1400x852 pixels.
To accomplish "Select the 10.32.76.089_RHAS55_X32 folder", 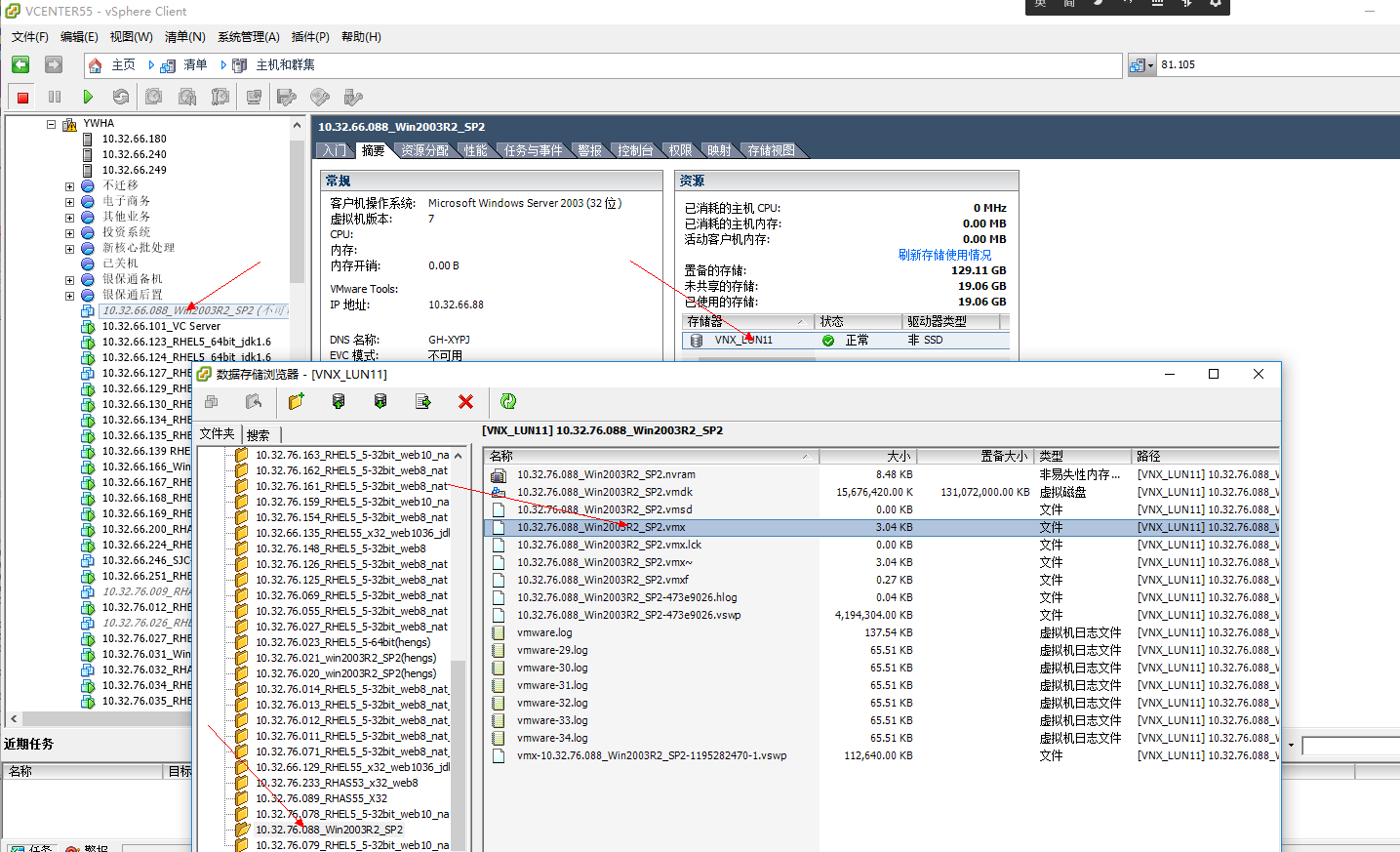I will pos(321,798).
